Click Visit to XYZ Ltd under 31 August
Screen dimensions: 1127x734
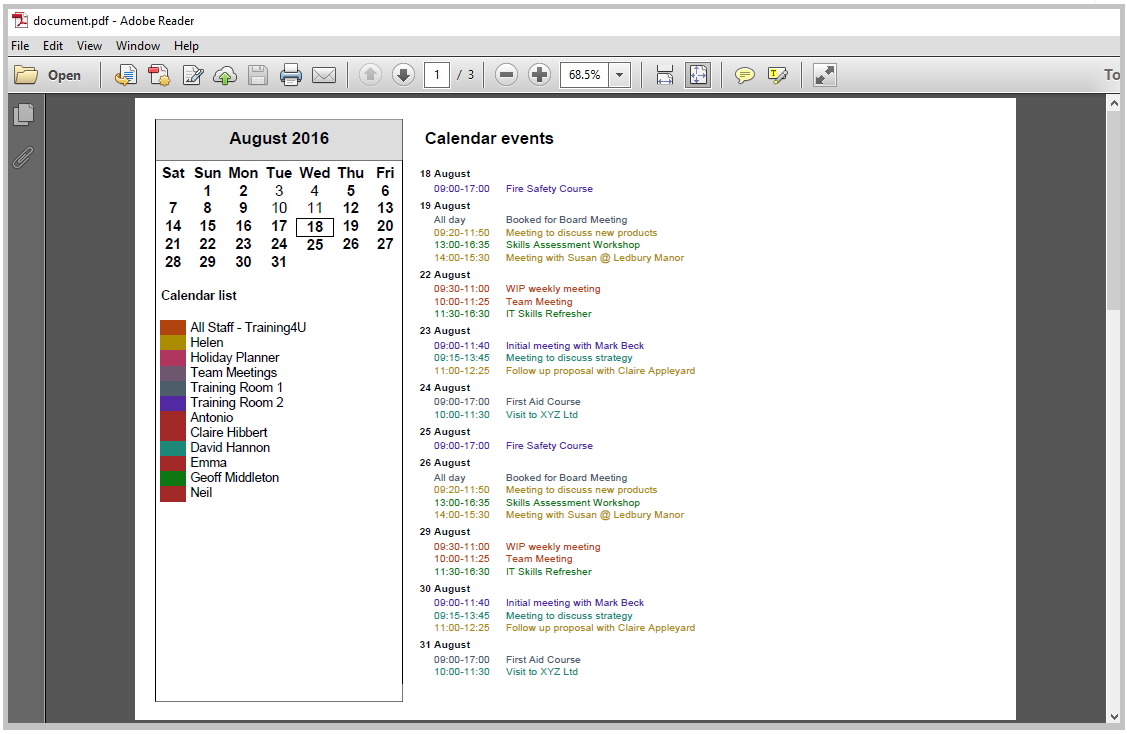541,672
